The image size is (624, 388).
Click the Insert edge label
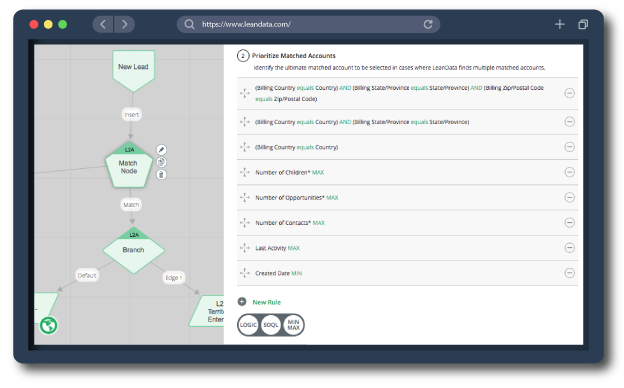click(131, 115)
